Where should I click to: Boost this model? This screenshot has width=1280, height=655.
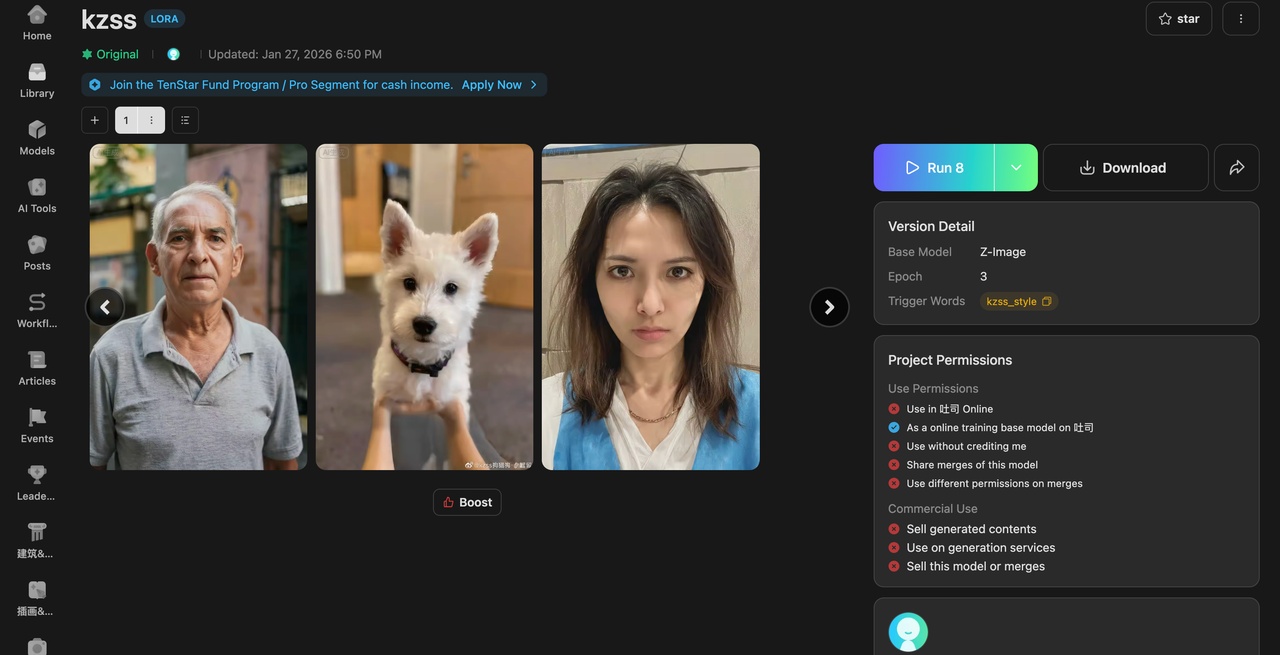click(467, 502)
